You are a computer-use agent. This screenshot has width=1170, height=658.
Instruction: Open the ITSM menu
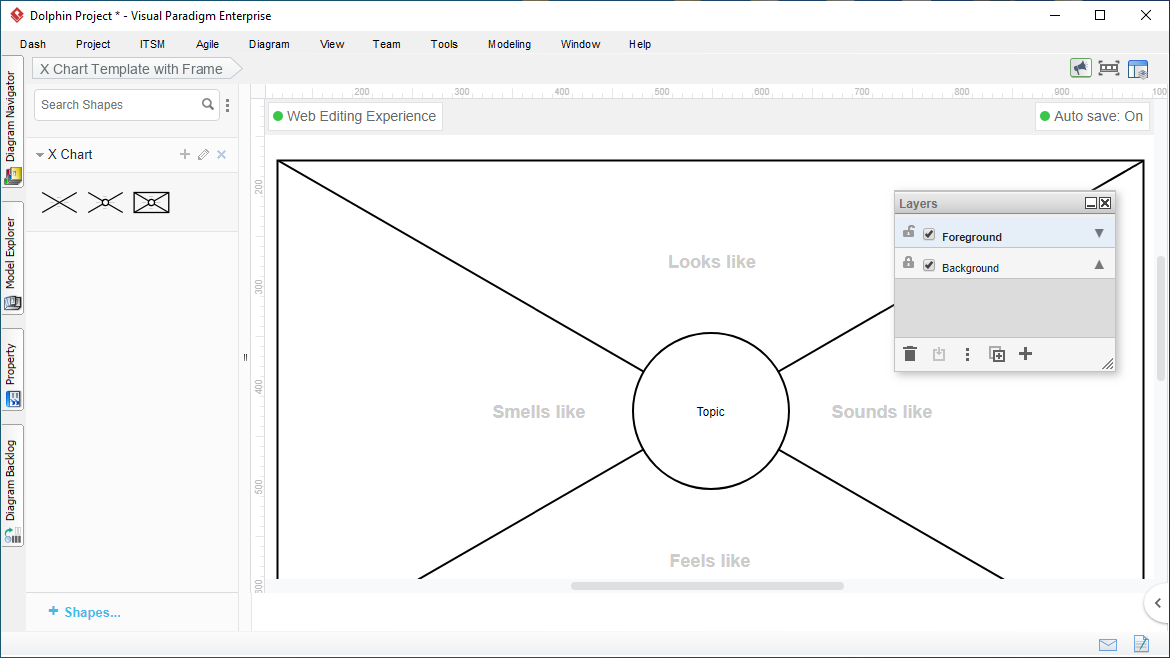pos(152,44)
